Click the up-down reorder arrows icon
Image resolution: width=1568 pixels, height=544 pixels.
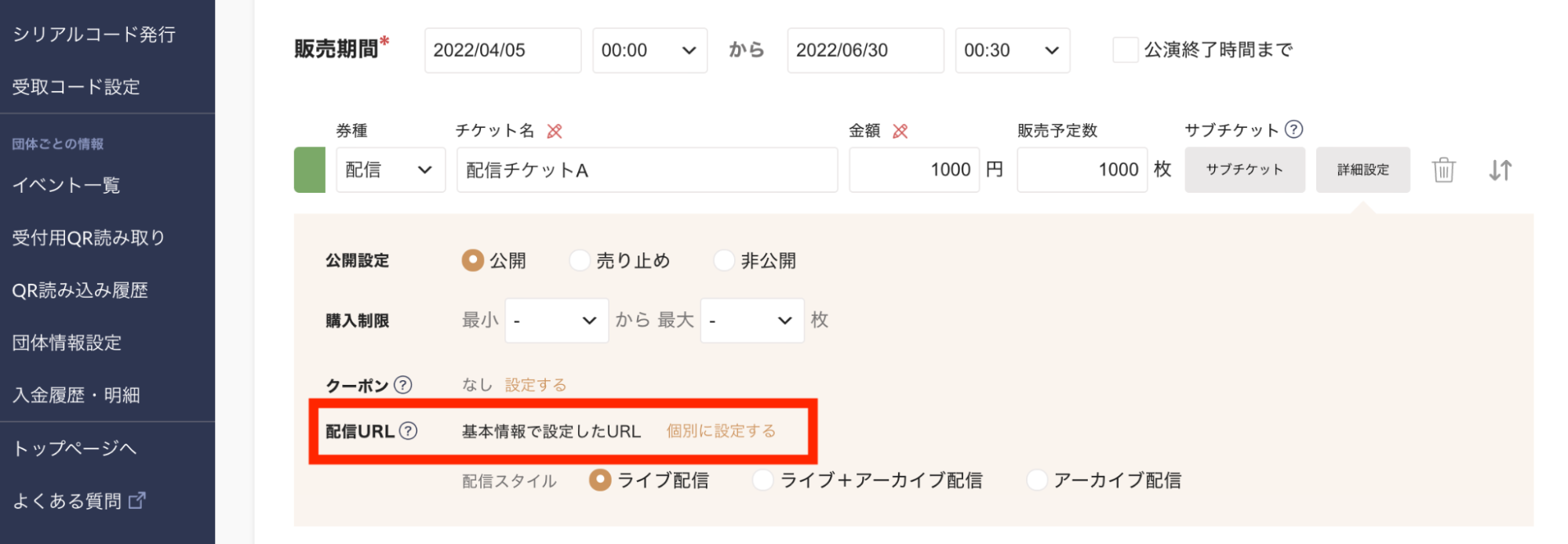click(1500, 170)
